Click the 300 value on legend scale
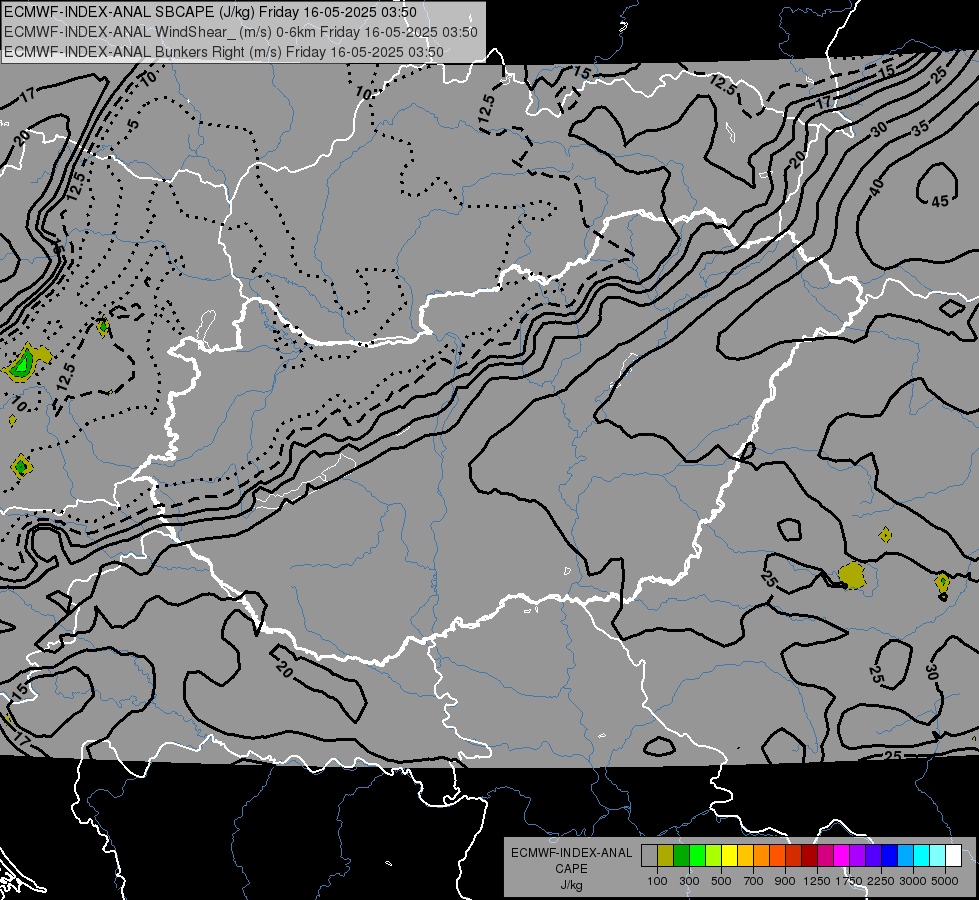 [x=689, y=881]
